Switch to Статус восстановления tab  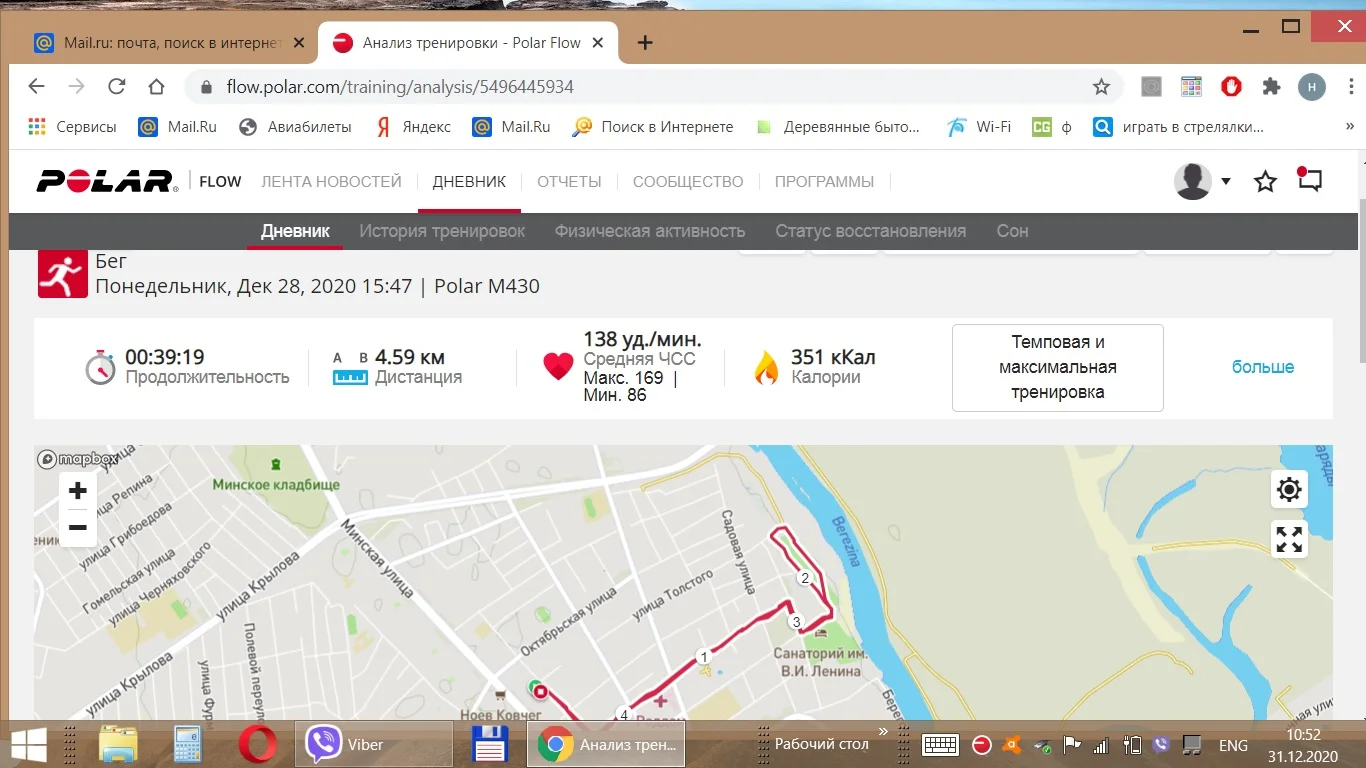pos(870,231)
